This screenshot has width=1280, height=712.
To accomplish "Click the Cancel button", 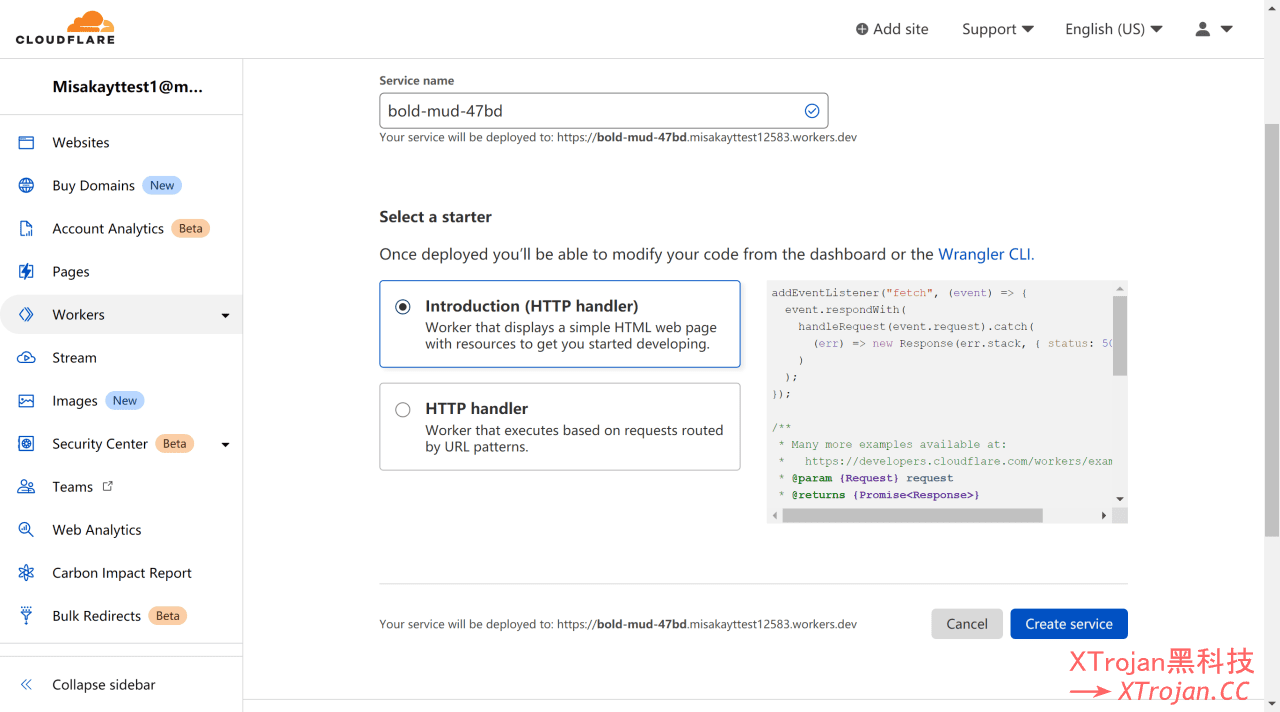I will coord(967,624).
